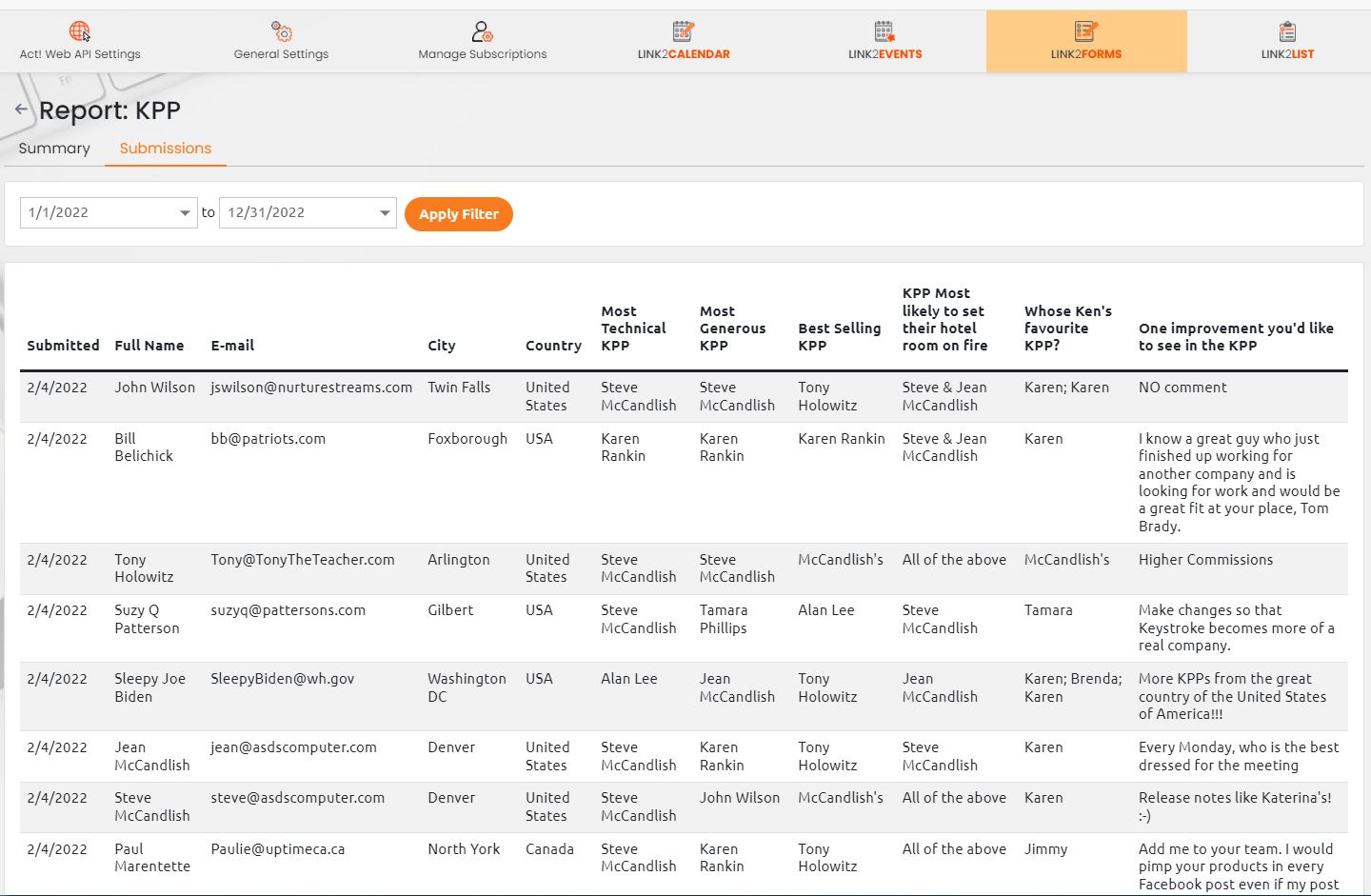This screenshot has height=896, width=1371.
Task: Switch to the Summary tab
Action: 54,149
